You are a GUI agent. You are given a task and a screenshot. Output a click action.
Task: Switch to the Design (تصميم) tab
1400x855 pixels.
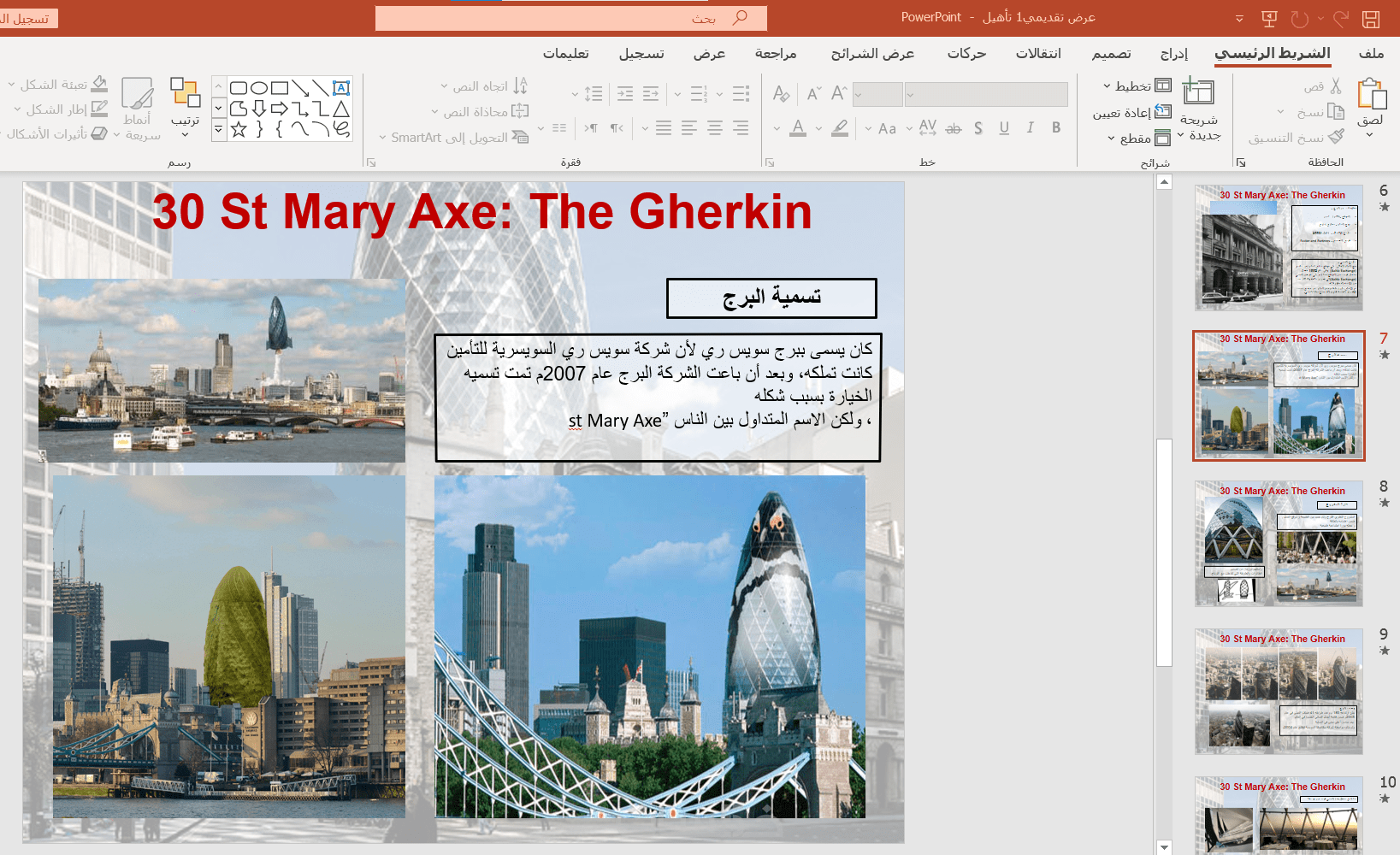[x=1111, y=54]
